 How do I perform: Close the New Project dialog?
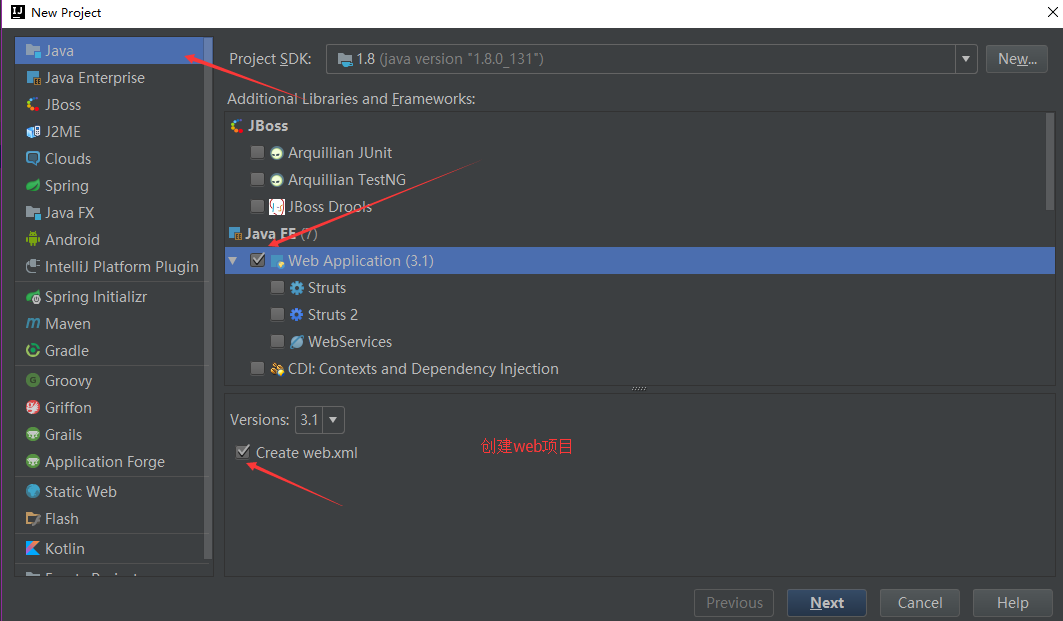click(1053, 12)
